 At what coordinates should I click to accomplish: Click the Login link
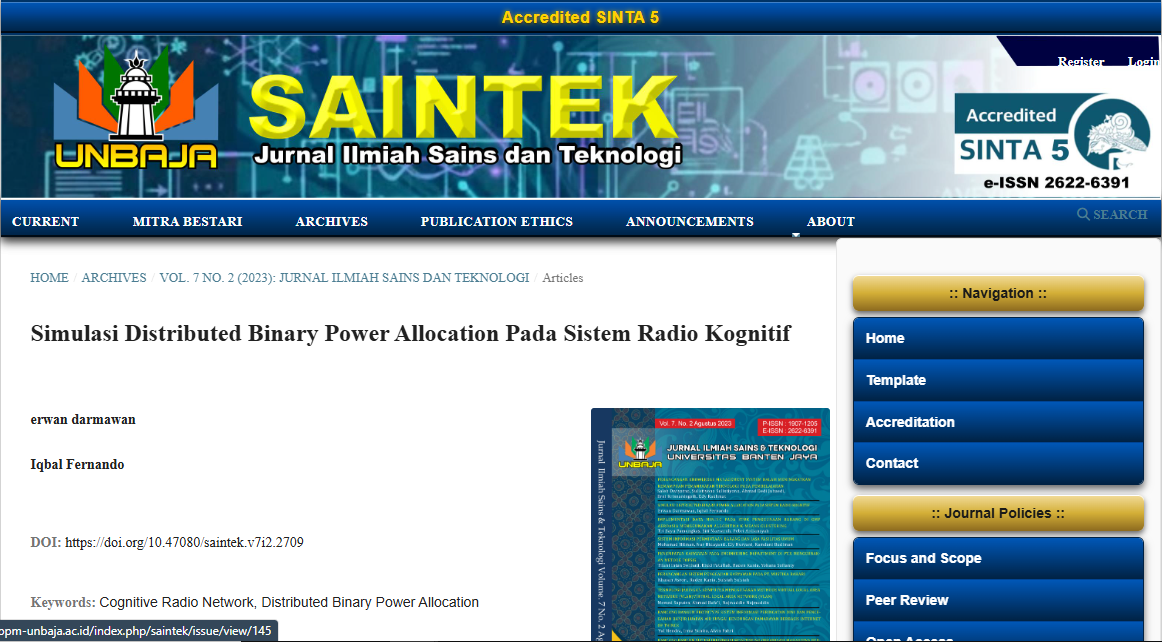click(x=1143, y=62)
